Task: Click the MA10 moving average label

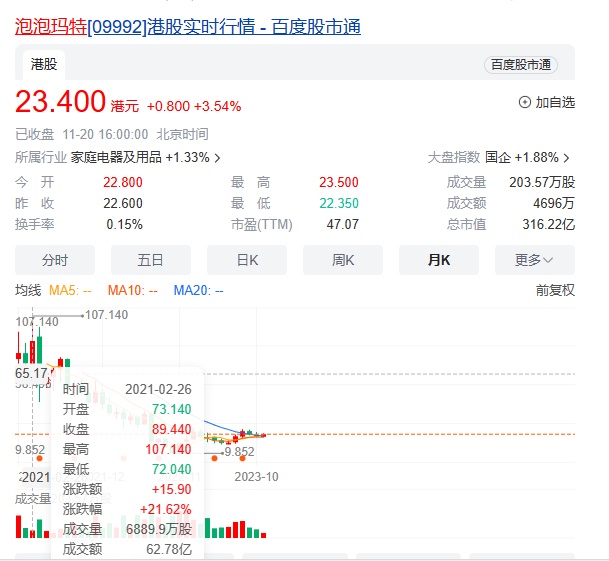Action: tap(132, 291)
